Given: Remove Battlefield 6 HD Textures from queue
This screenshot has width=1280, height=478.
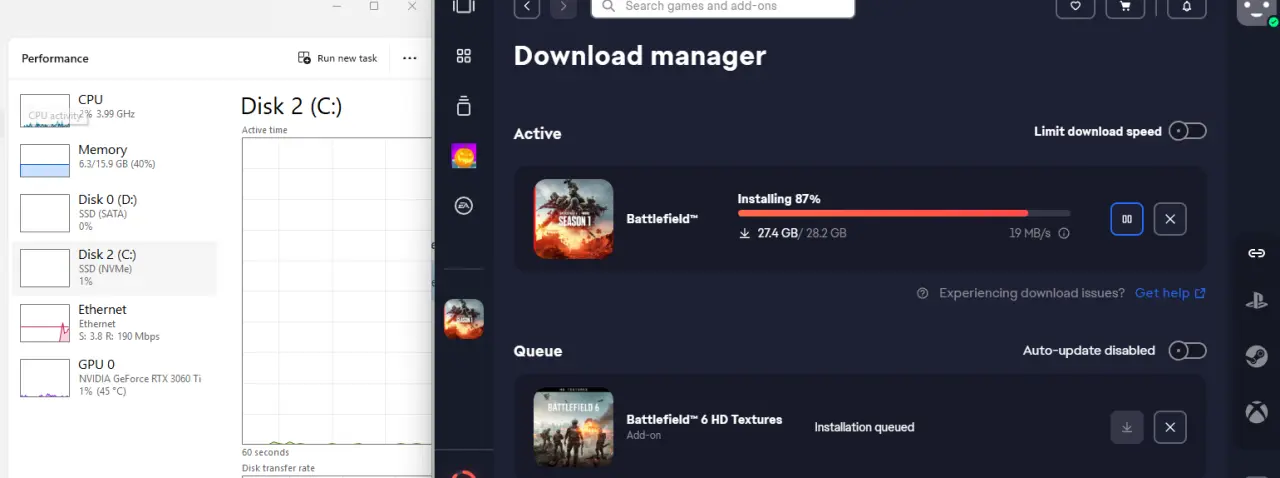Looking at the screenshot, I should tap(1170, 427).
